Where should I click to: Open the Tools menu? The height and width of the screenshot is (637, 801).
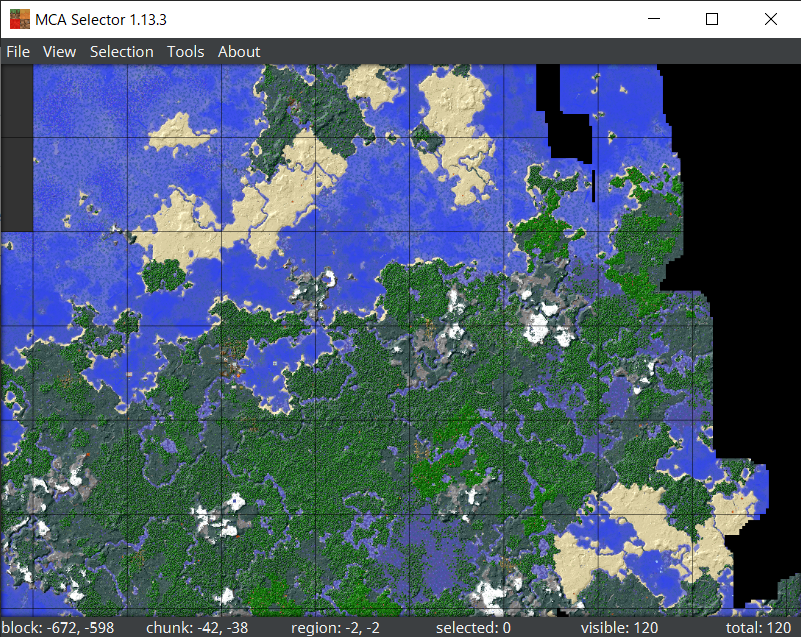pyautogui.click(x=185, y=52)
